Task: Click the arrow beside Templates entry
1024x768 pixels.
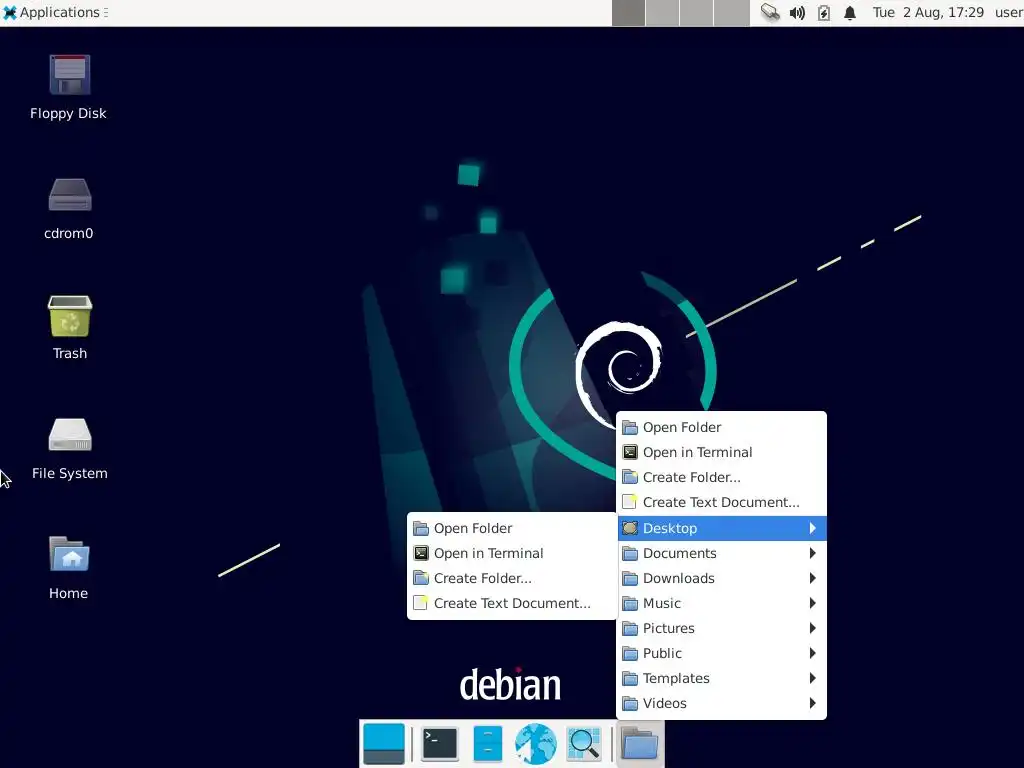Action: coord(812,678)
